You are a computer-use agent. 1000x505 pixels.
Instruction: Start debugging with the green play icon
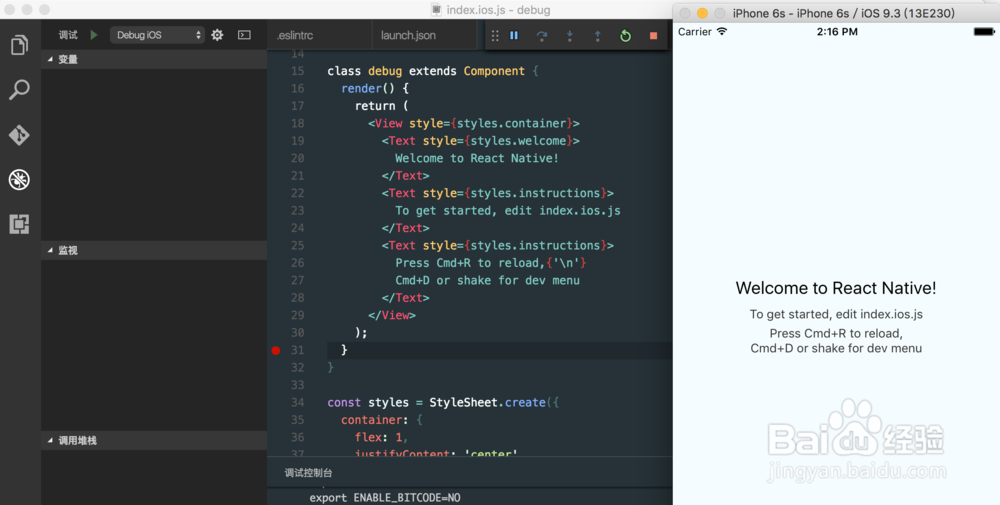[94, 35]
